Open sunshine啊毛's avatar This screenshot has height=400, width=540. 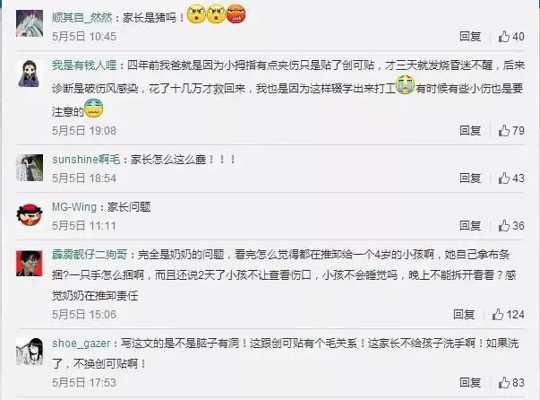click(x=30, y=168)
